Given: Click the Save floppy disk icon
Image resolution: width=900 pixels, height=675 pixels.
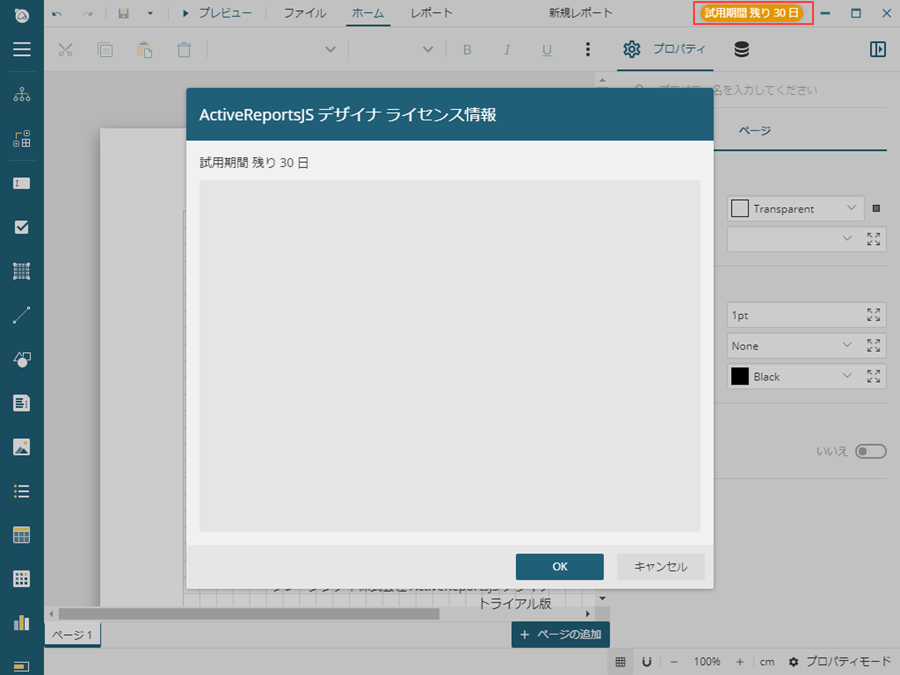Looking at the screenshot, I should pos(123,13).
